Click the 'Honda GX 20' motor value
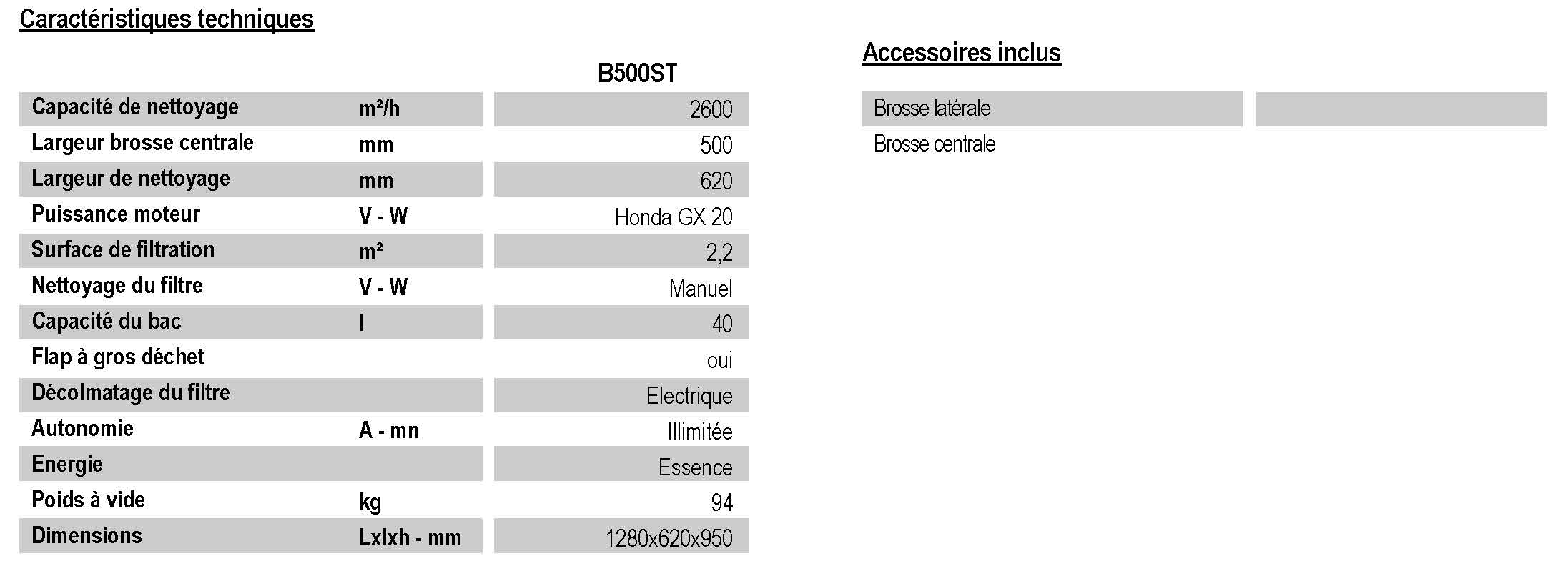The width and height of the screenshot is (1568, 566). pos(674,217)
